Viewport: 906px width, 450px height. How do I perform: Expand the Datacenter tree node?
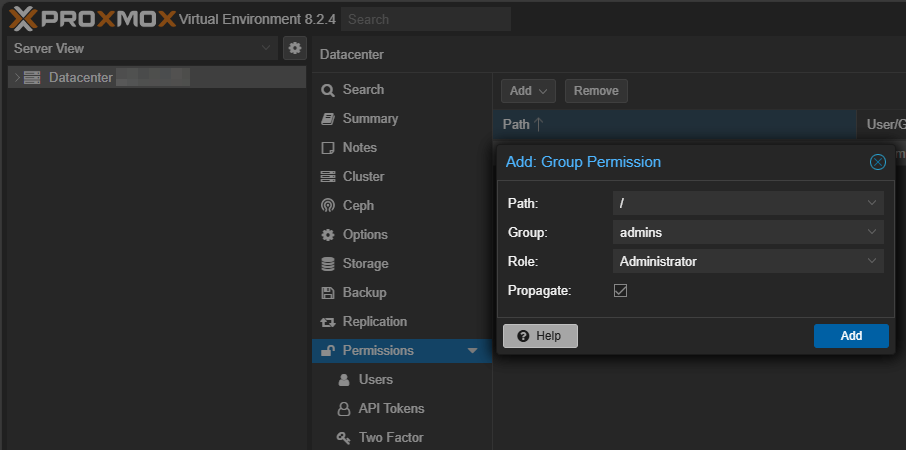[x=17, y=78]
